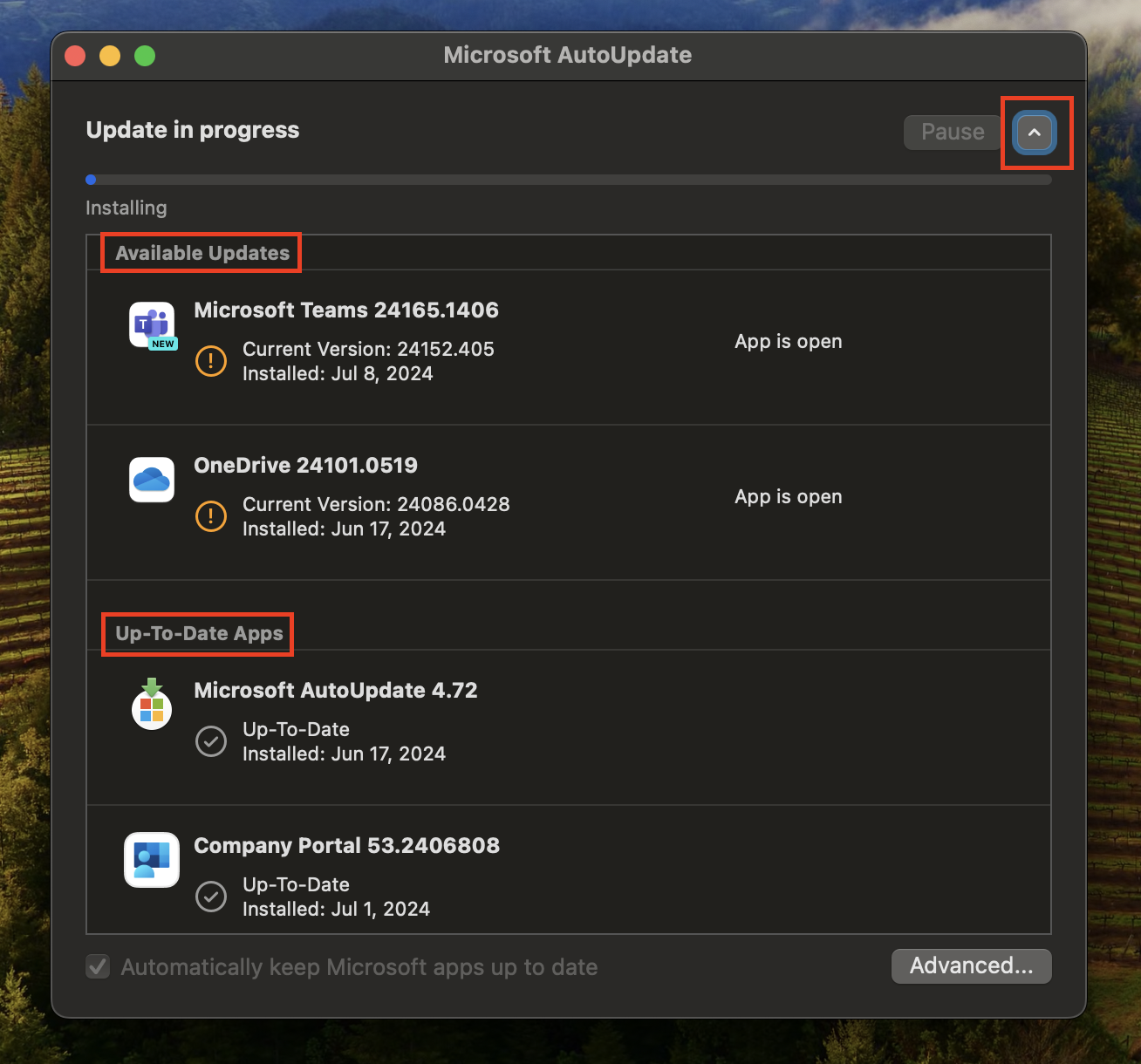
Task: Click Current Version: 24086.0428 text
Action: [x=376, y=504]
